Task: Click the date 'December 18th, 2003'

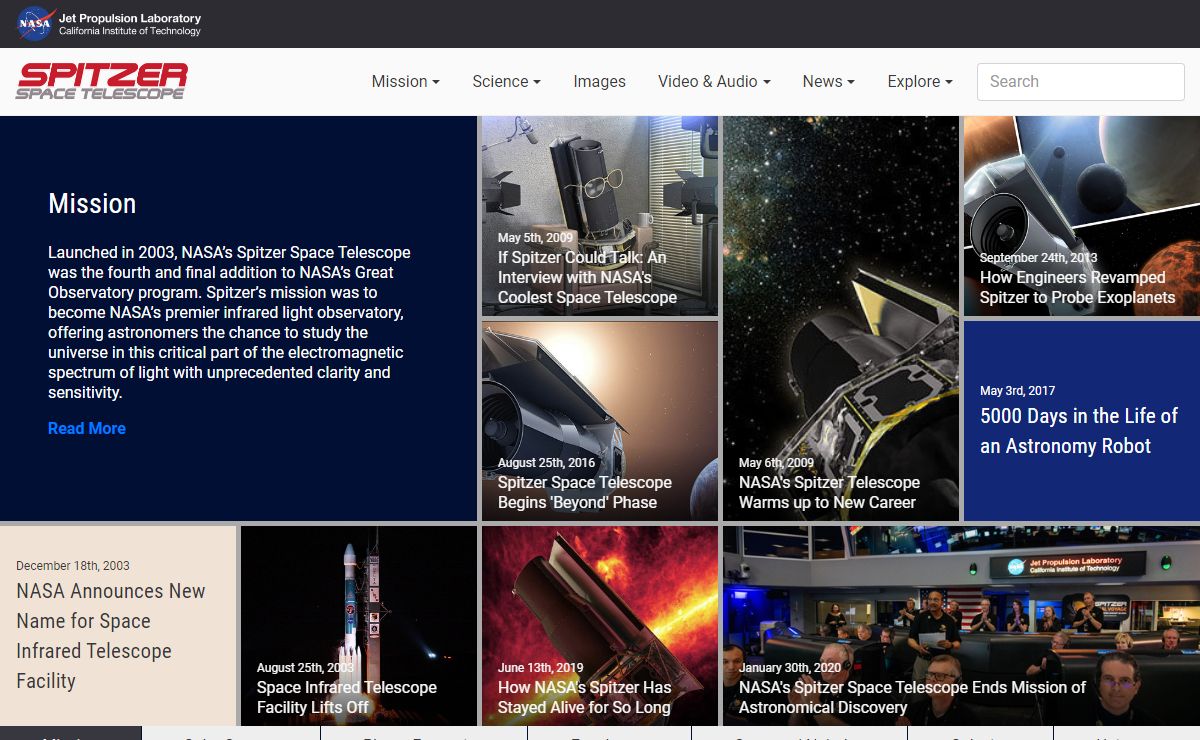Action: [73, 566]
